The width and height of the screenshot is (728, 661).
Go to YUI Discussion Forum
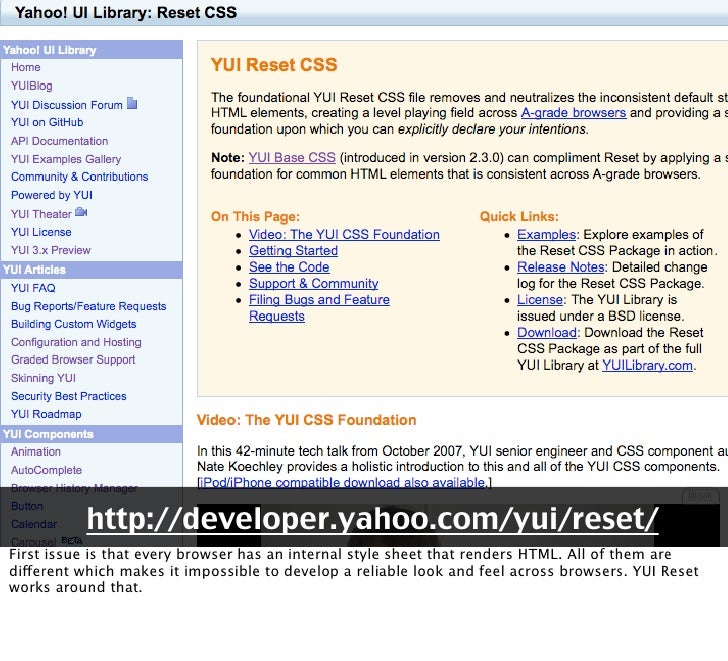pyautogui.click(x=67, y=105)
